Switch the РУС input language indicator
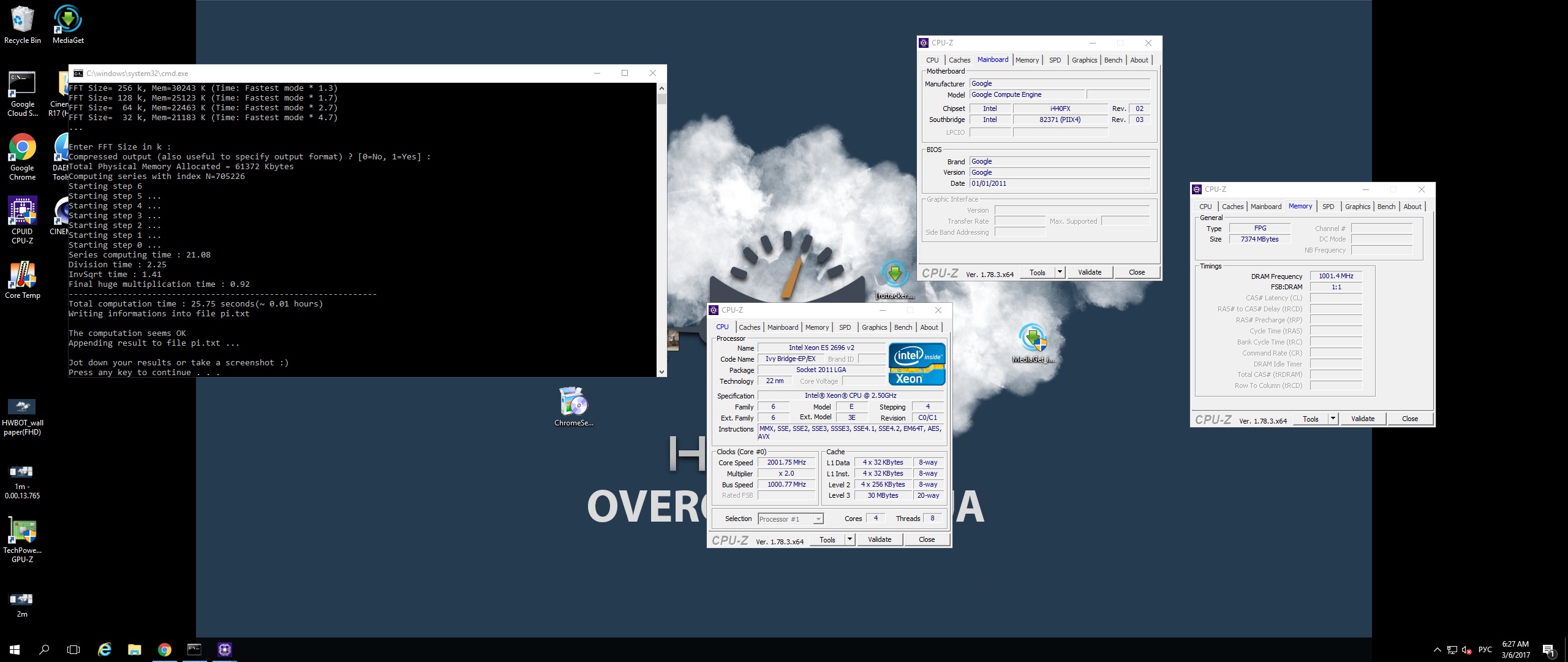This screenshot has height=662, width=1568. pos(1485,650)
